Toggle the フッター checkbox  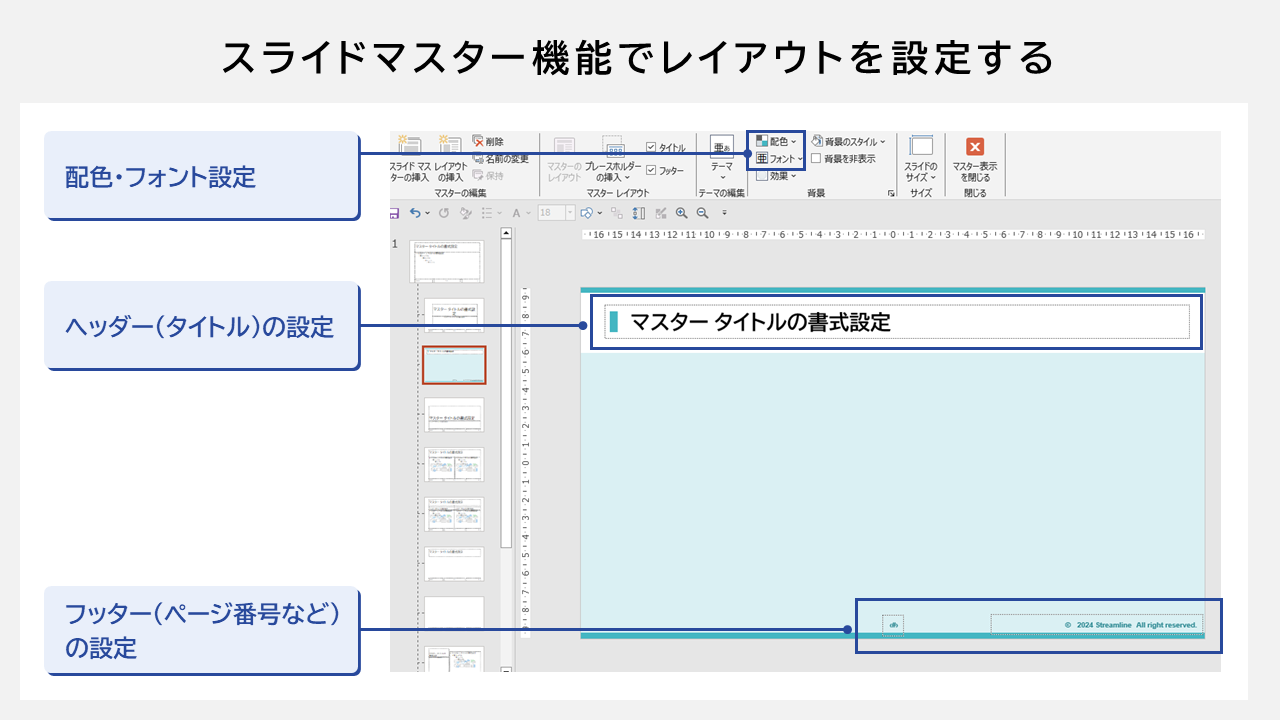pos(651,170)
